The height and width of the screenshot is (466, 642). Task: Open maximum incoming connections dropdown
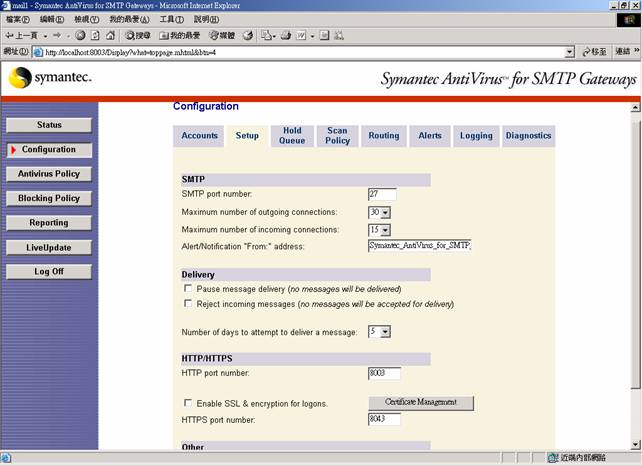click(x=385, y=230)
